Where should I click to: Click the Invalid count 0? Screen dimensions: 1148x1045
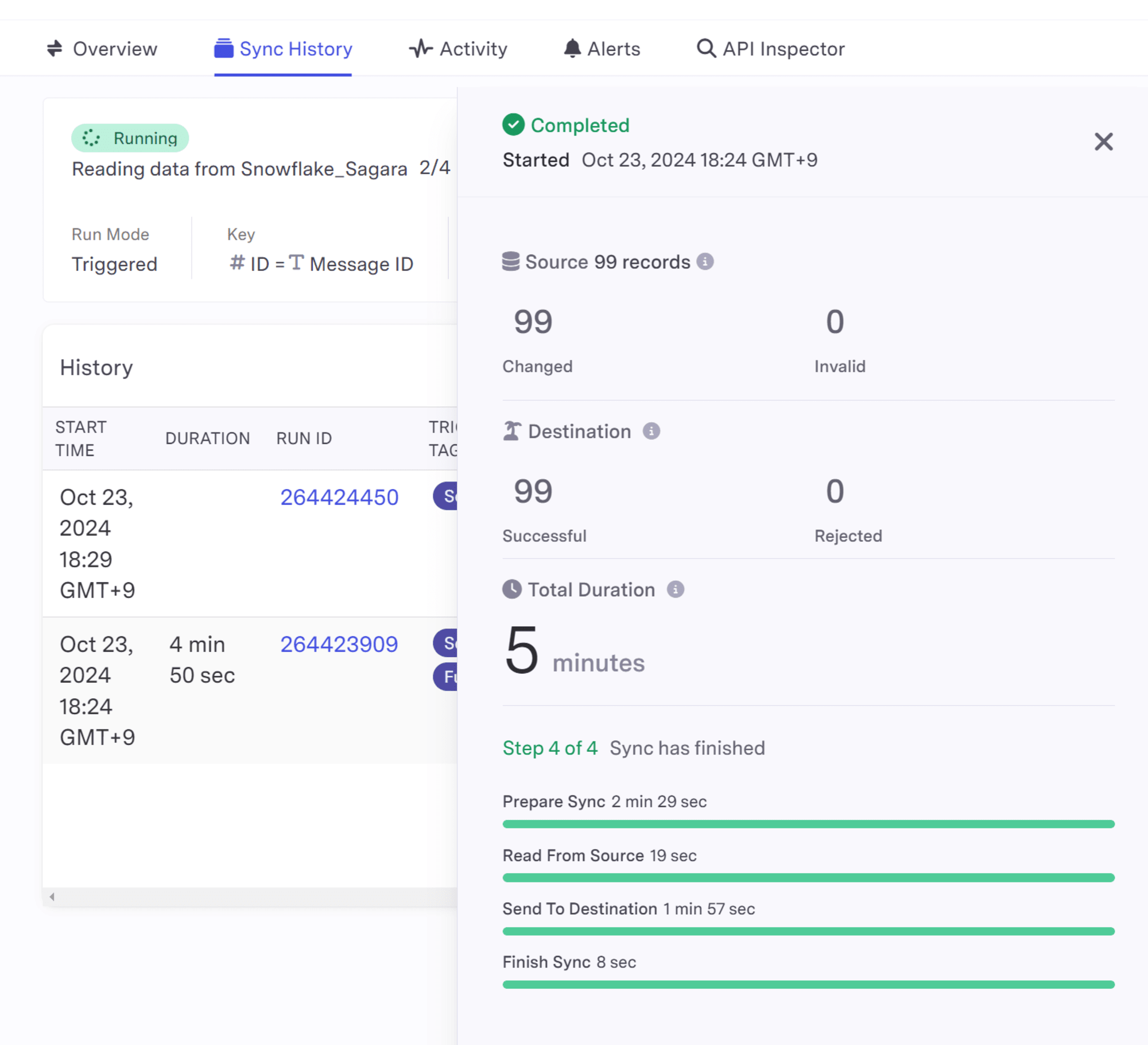pyautogui.click(x=835, y=321)
